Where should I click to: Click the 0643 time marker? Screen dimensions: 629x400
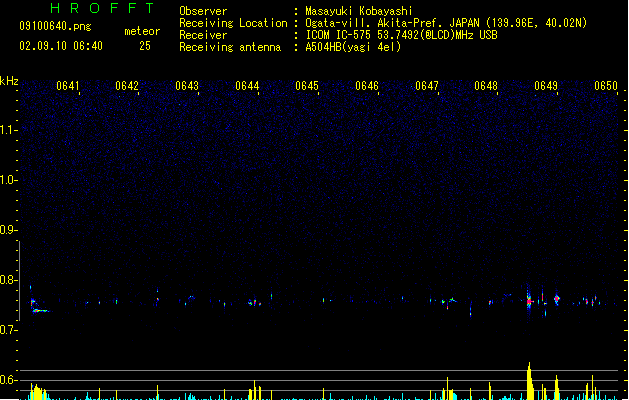pyautogui.click(x=187, y=86)
